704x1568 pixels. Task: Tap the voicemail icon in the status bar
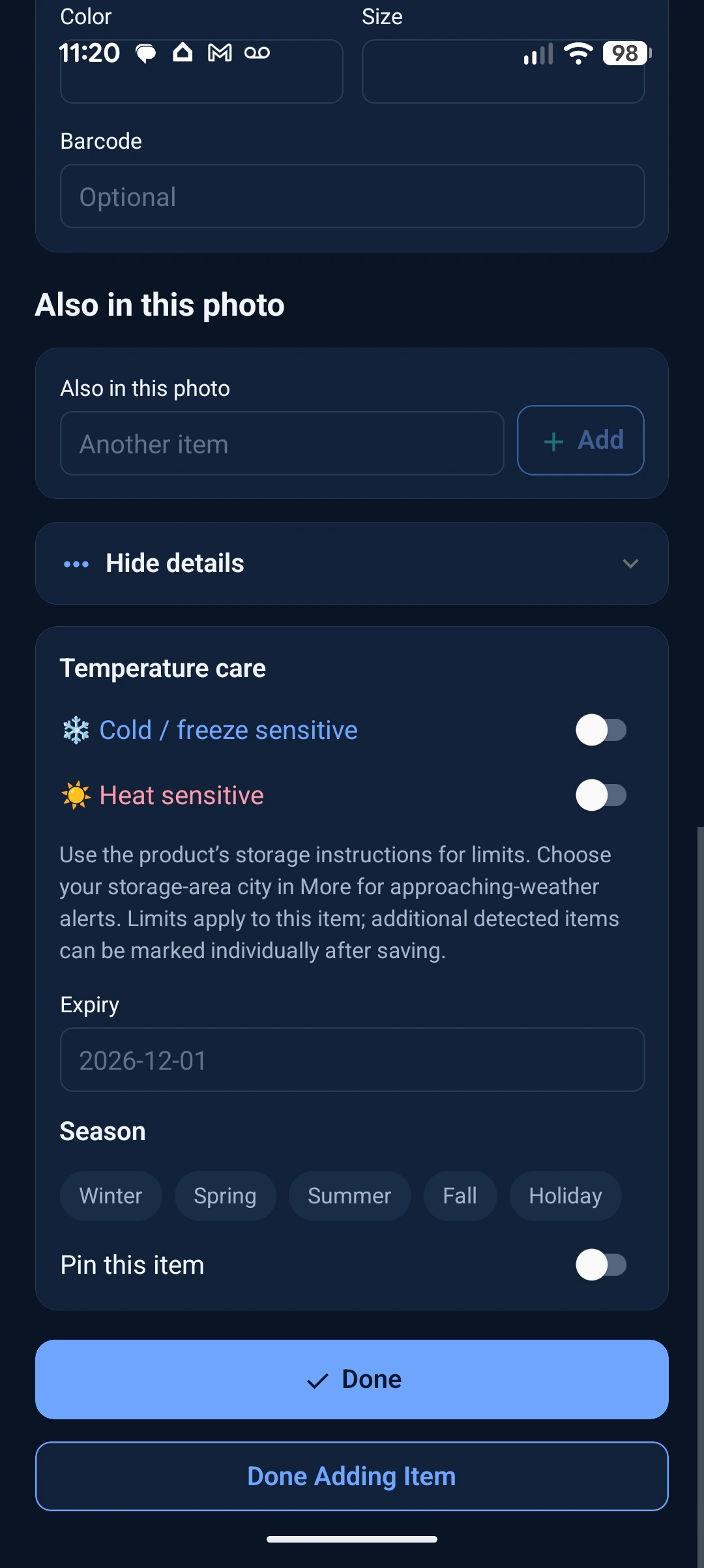pyautogui.click(x=257, y=53)
